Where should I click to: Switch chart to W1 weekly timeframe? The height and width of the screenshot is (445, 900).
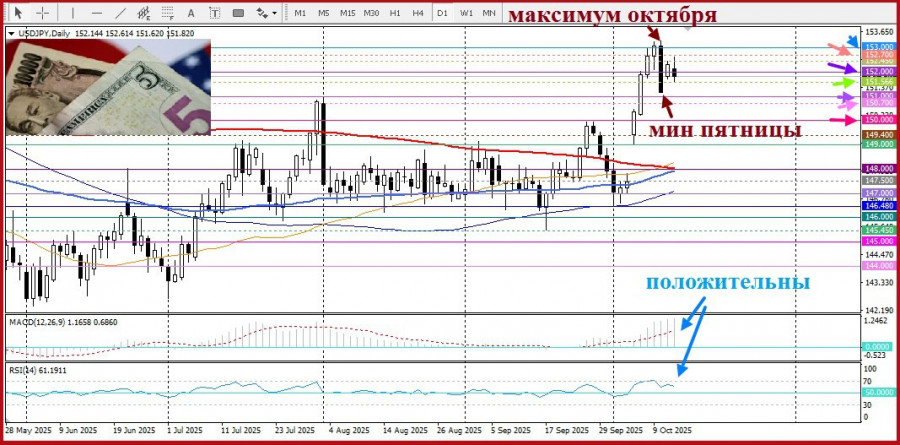(x=466, y=12)
